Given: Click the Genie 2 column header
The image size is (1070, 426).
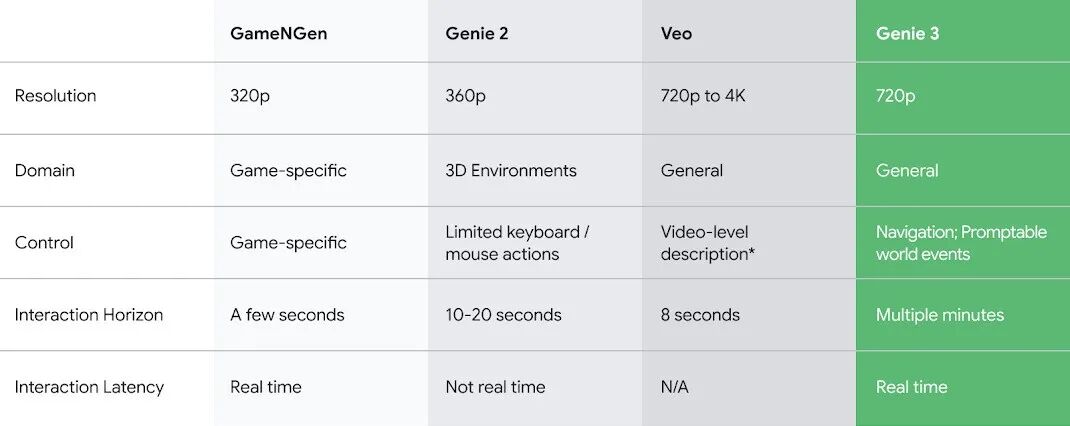Looking at the screenshot, I should [x=477, y=33].
